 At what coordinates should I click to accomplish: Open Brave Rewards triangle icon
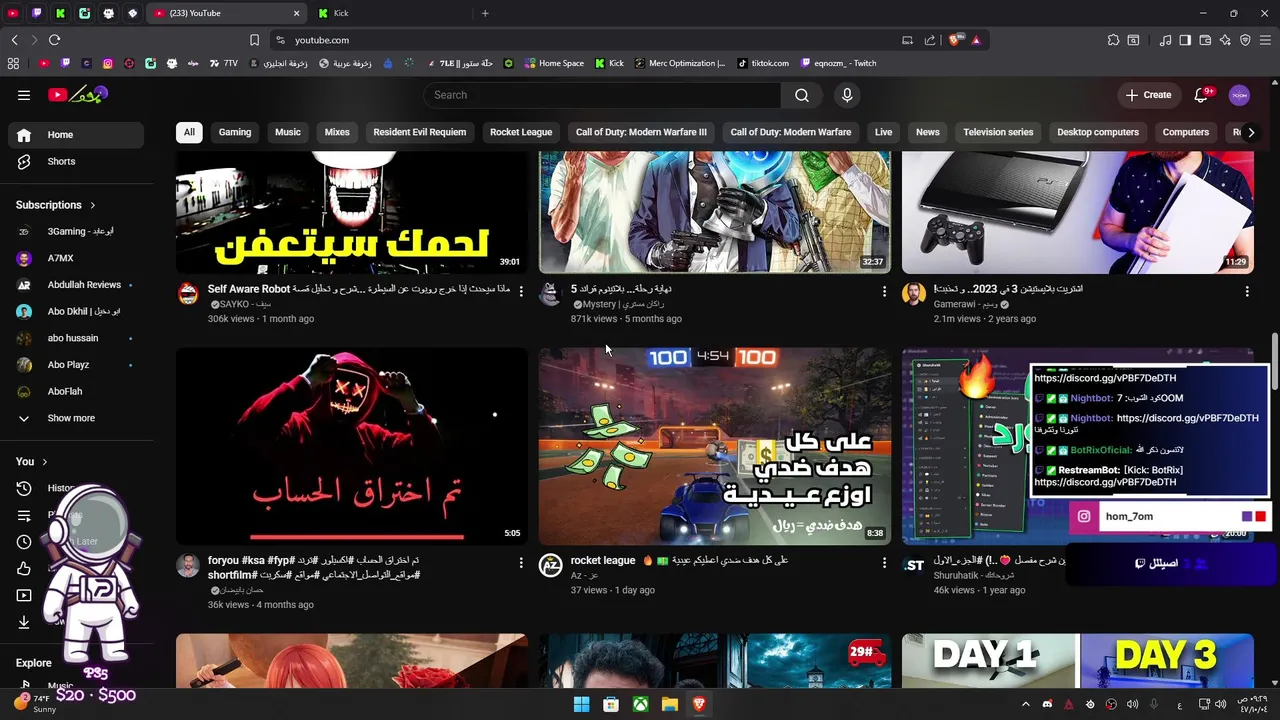pyautogui.click(x=976, y=40)
